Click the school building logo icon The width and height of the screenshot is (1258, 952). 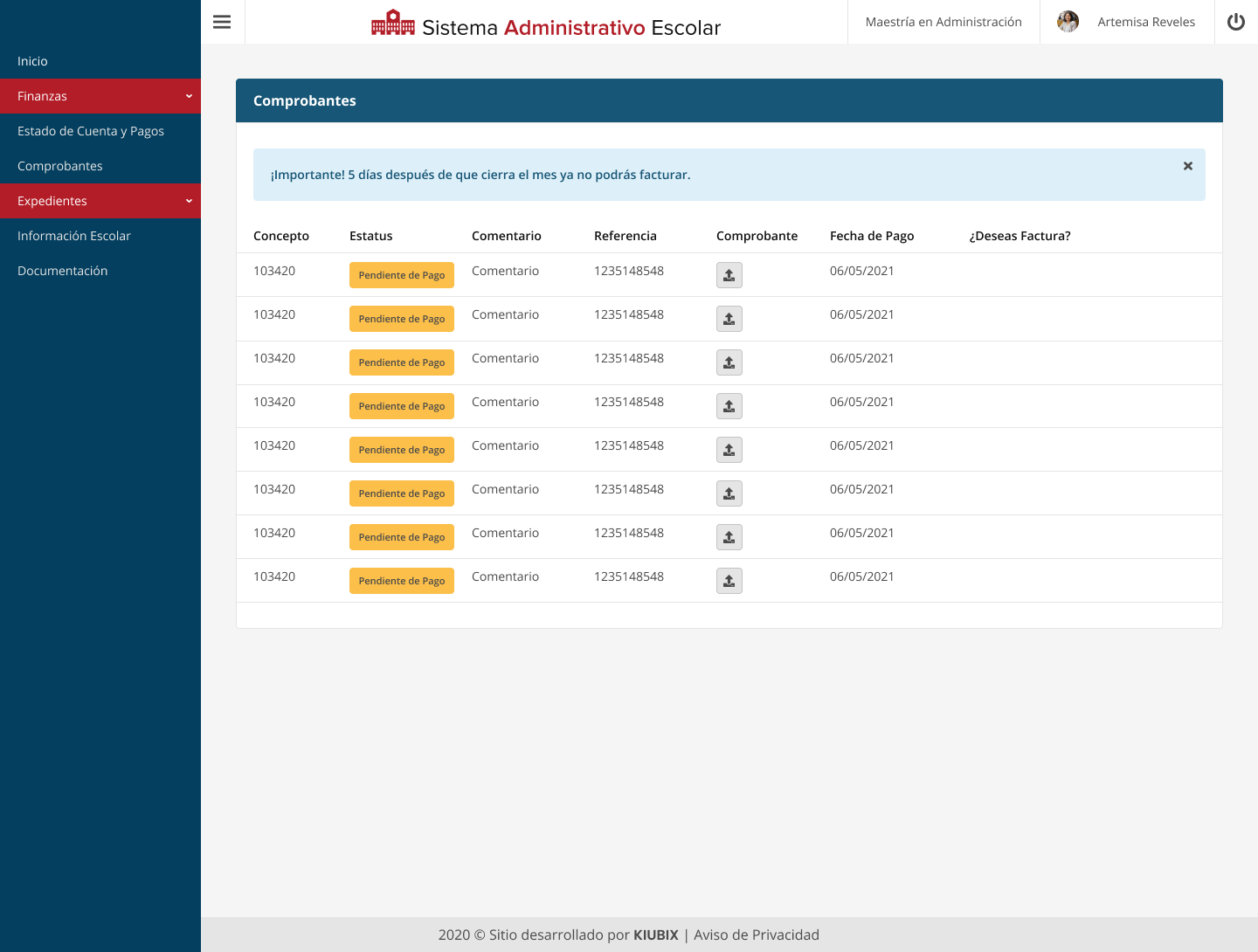393,24
